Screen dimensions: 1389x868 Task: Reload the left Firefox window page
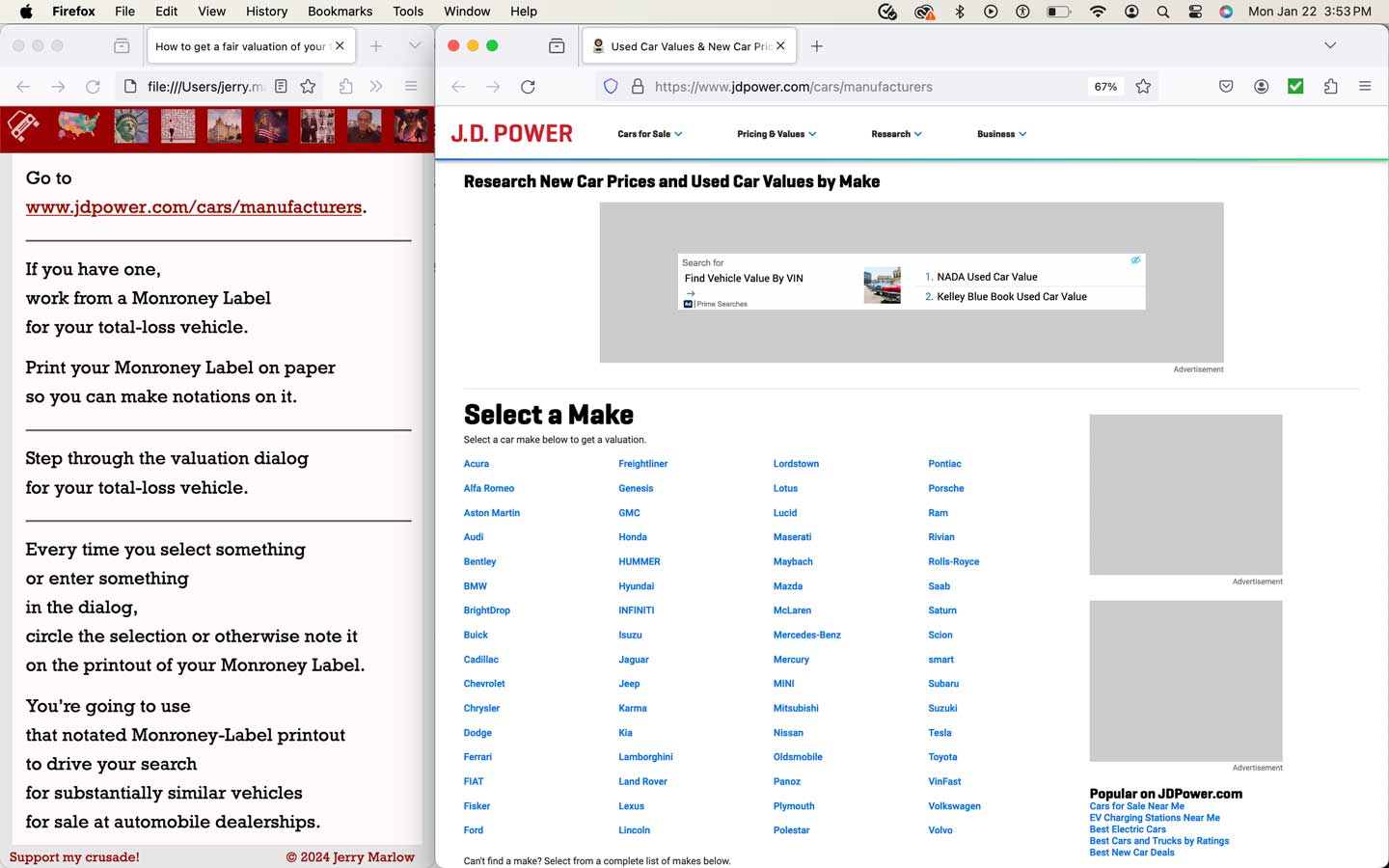(93, 87)
